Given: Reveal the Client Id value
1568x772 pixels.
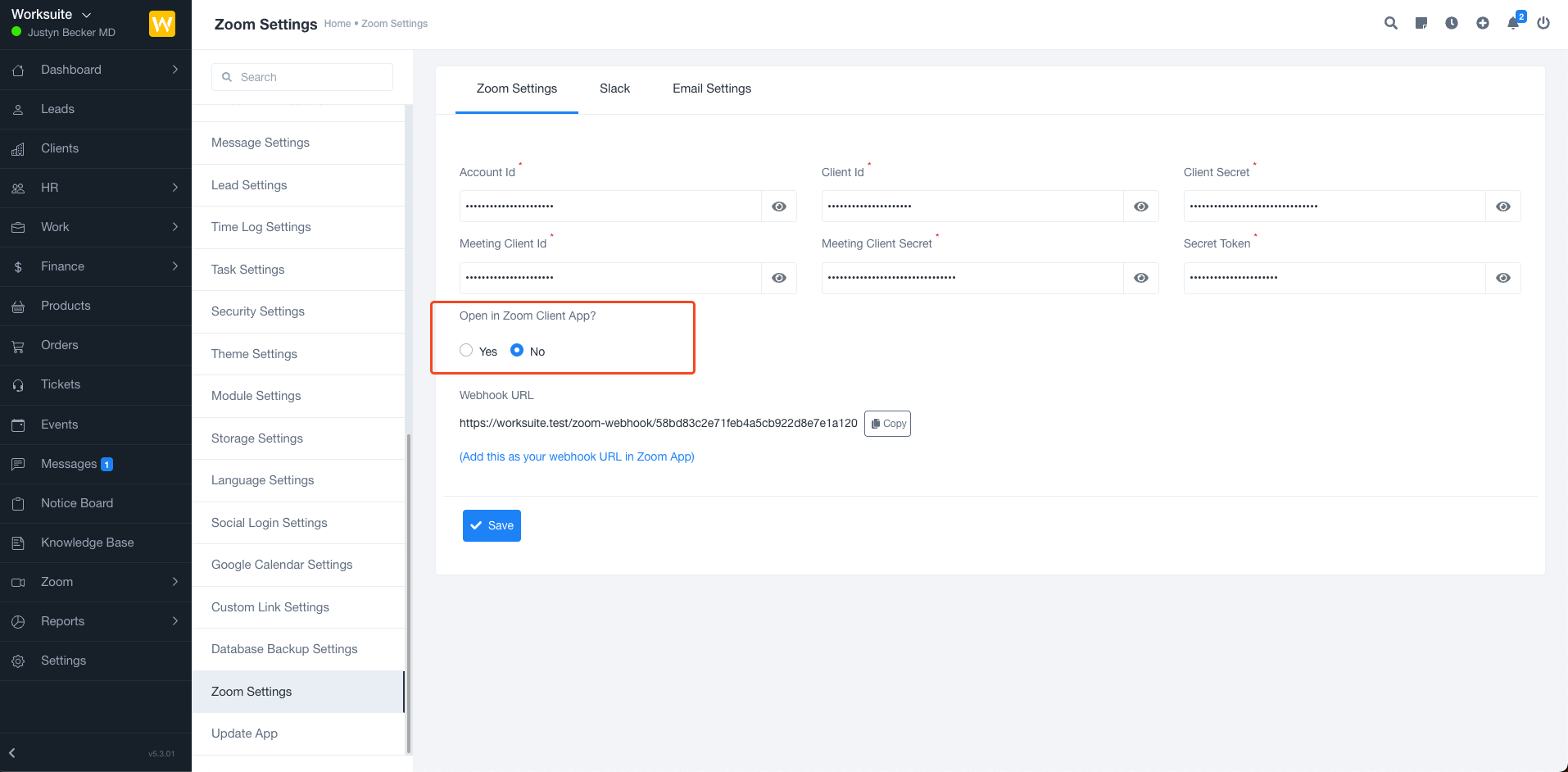Looking at the screenshot, I should pos(1141,207).
